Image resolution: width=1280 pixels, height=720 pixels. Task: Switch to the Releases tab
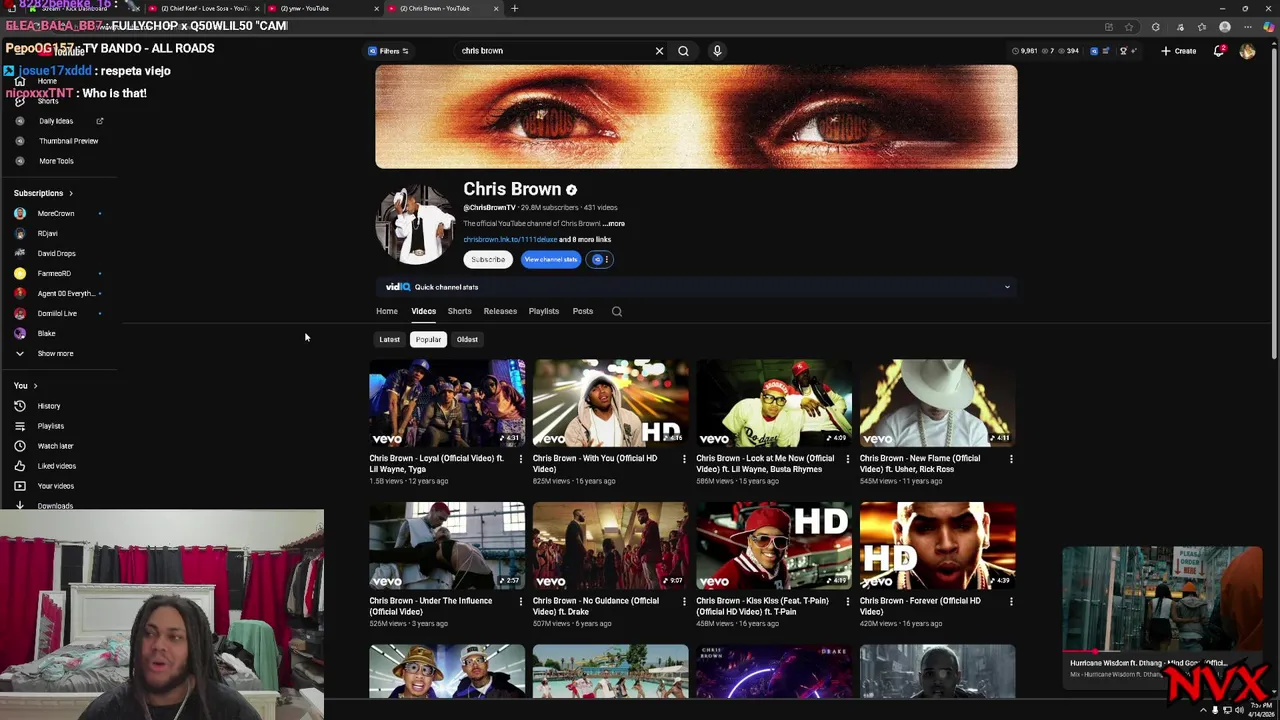pyautogui.click(x=500, y=311)
